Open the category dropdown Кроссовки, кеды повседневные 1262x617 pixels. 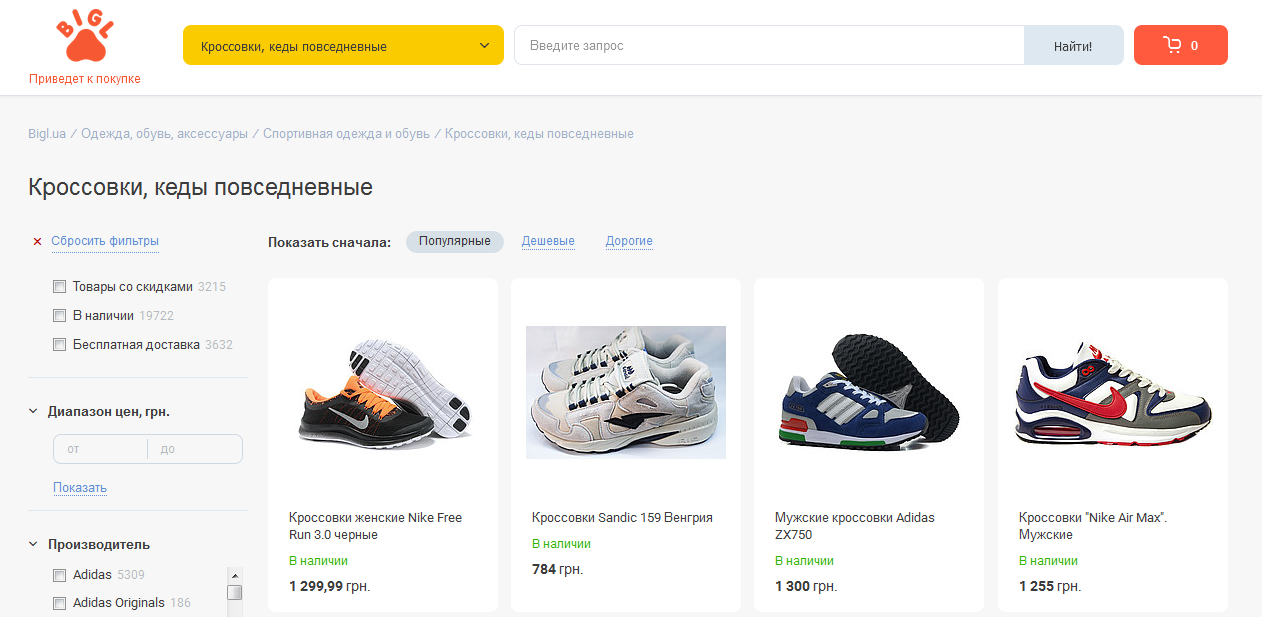coord(343,45)
